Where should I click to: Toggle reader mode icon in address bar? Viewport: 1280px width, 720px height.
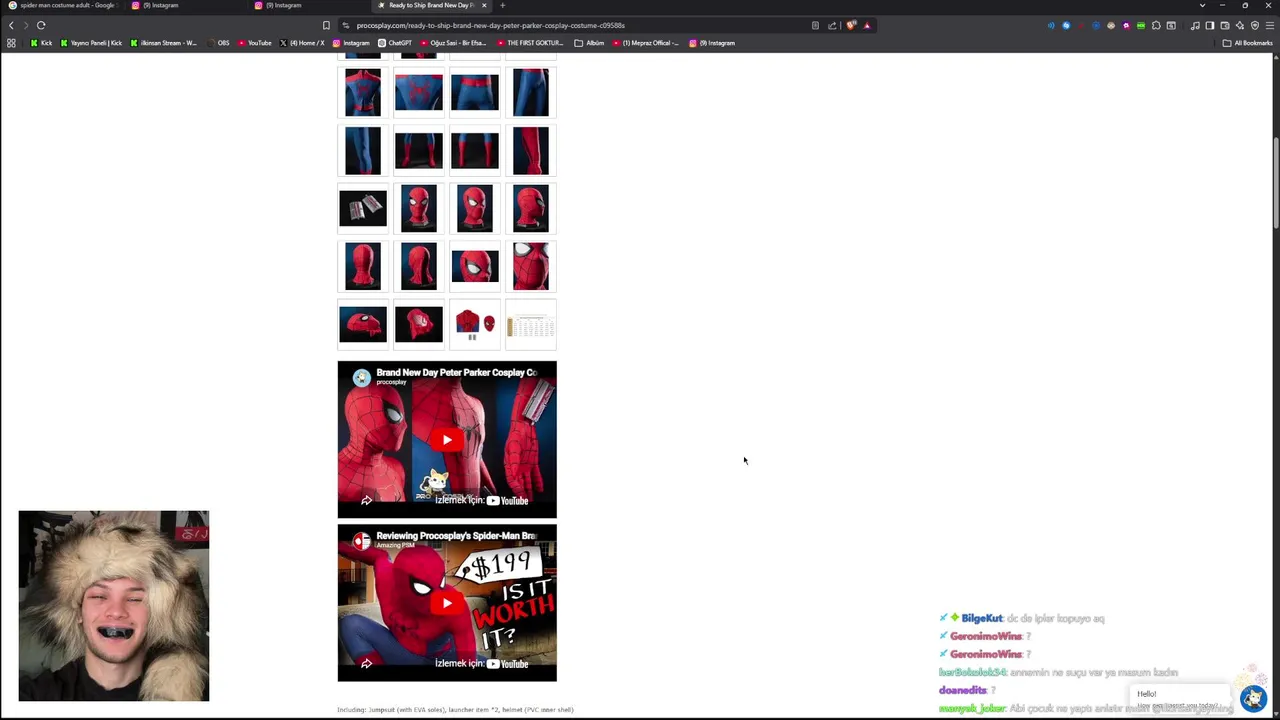coord(815,25)
